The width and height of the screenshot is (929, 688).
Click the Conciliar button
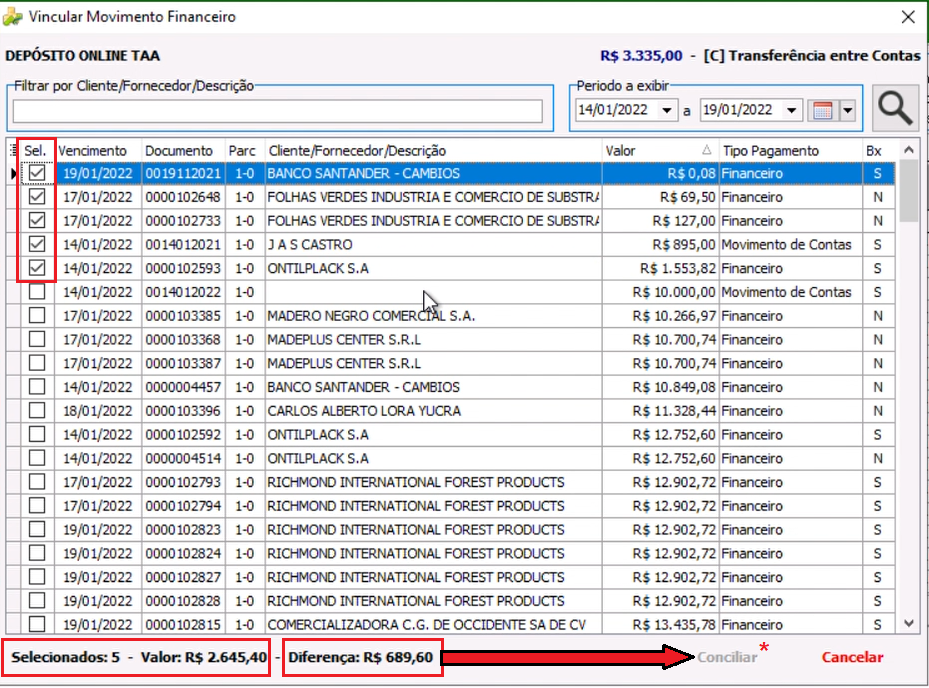click(x=727, y=657)
